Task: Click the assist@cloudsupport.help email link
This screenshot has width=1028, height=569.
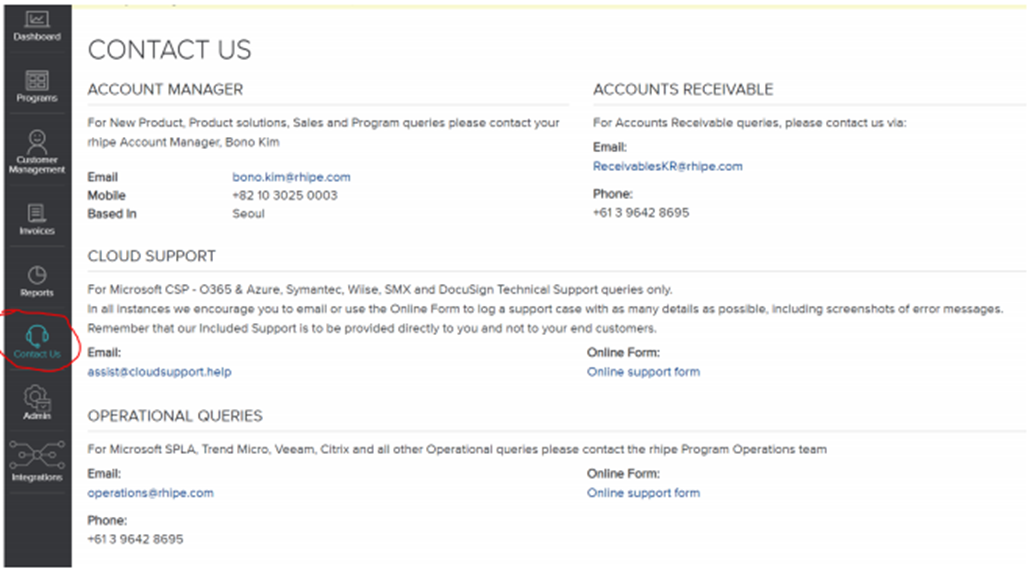Action: click(x=159, y=372)
